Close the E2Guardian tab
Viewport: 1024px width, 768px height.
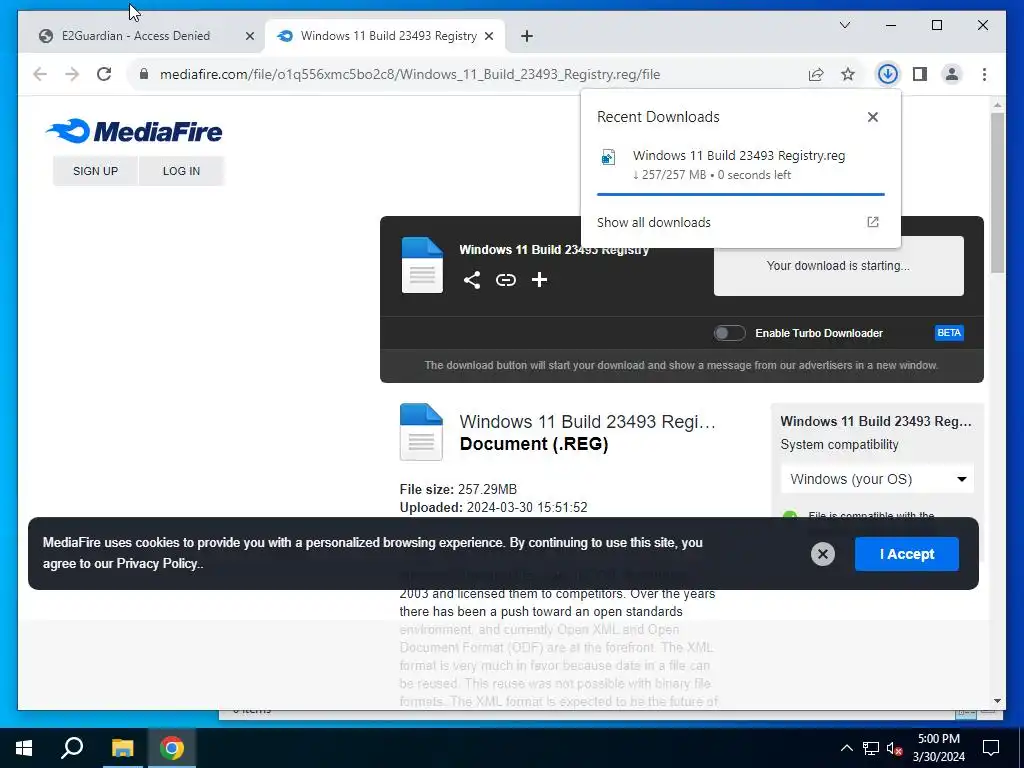tap(249, 37)
